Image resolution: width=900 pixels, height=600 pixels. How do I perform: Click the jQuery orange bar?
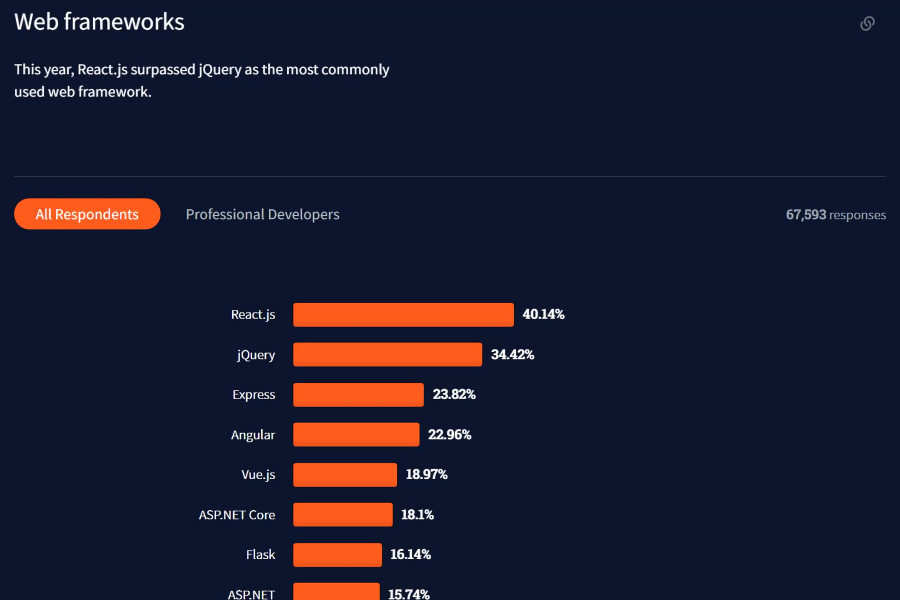387,355
